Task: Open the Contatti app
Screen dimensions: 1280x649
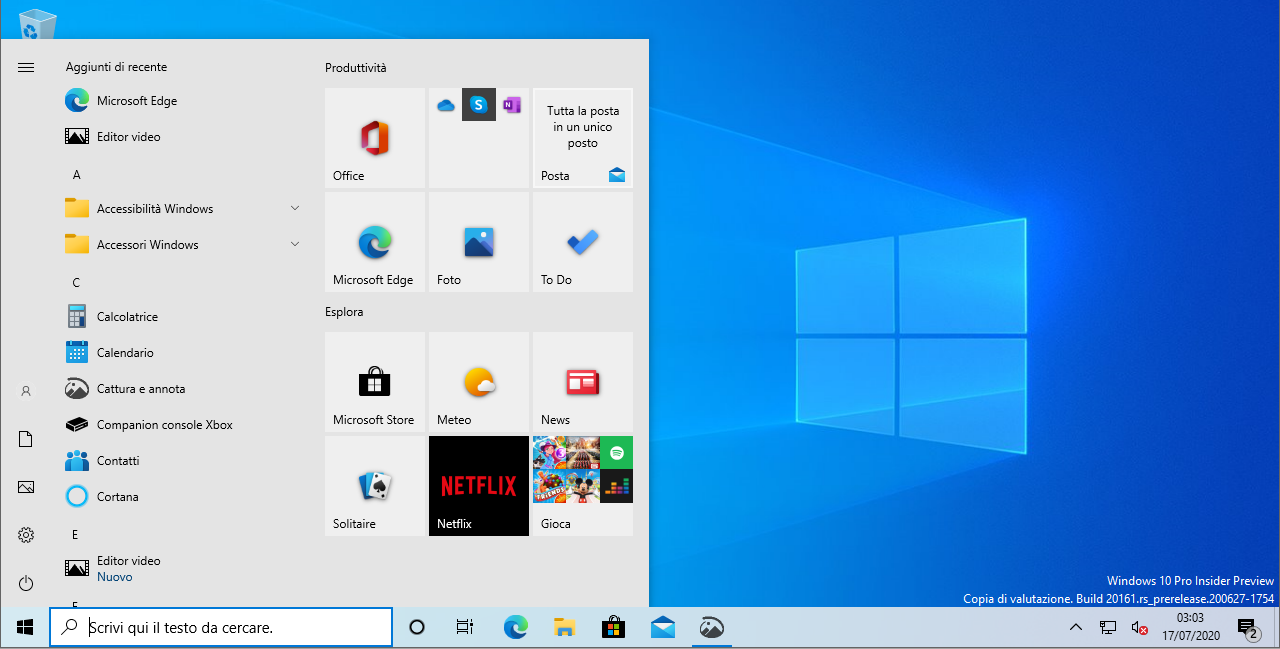Action: pyautogui.click(x=183, y=461)
